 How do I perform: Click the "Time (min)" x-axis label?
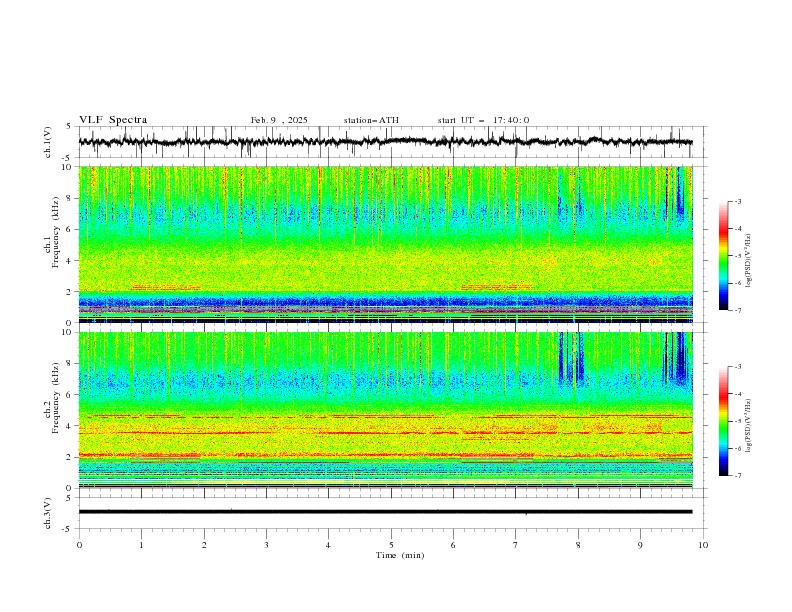click(400, 555)
